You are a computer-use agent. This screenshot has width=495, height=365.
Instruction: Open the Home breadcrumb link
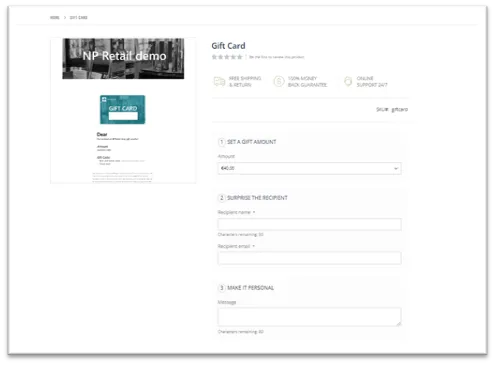55,18
